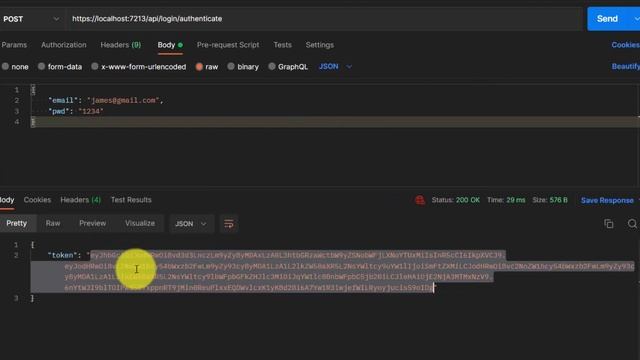Switch to the Params tab

(x=14, y=45)
